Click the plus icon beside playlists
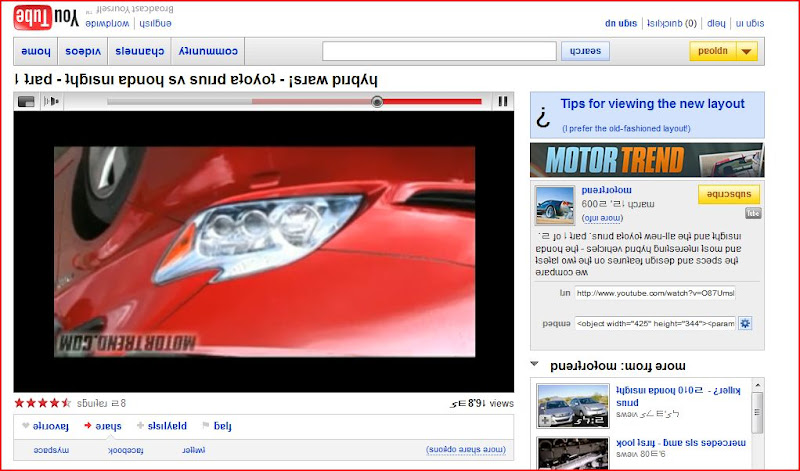This screenshot has width=800, height=471. click(140, 426)
